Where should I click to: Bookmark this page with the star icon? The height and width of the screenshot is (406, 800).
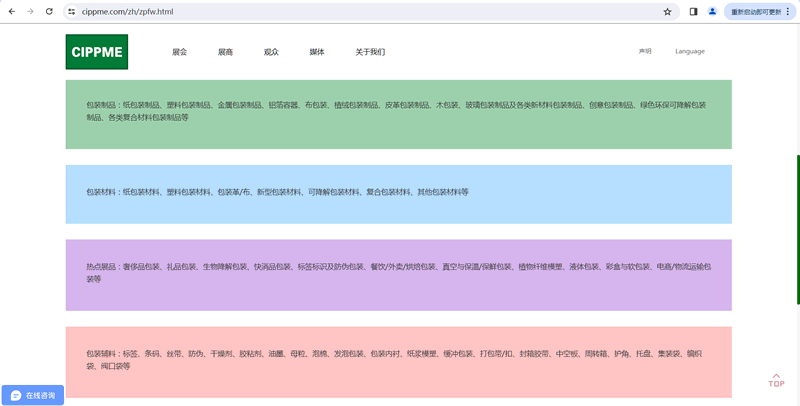pos(667,12)
